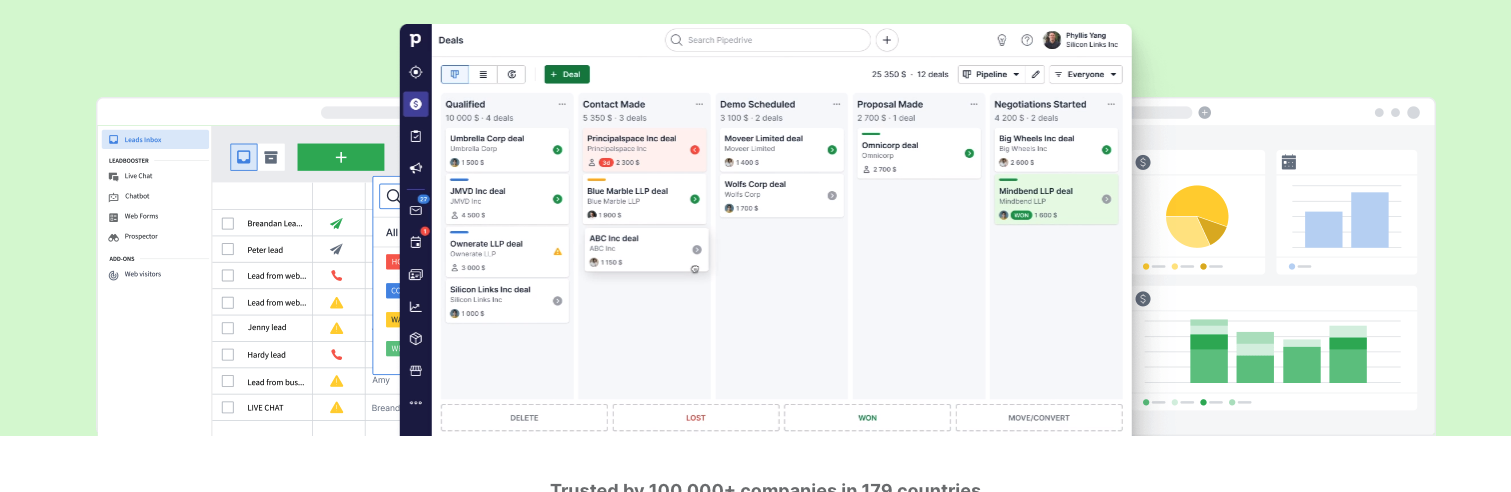Open Leads via the target icon in sidebar
The image size is (1511, 492).
point(416,72)
